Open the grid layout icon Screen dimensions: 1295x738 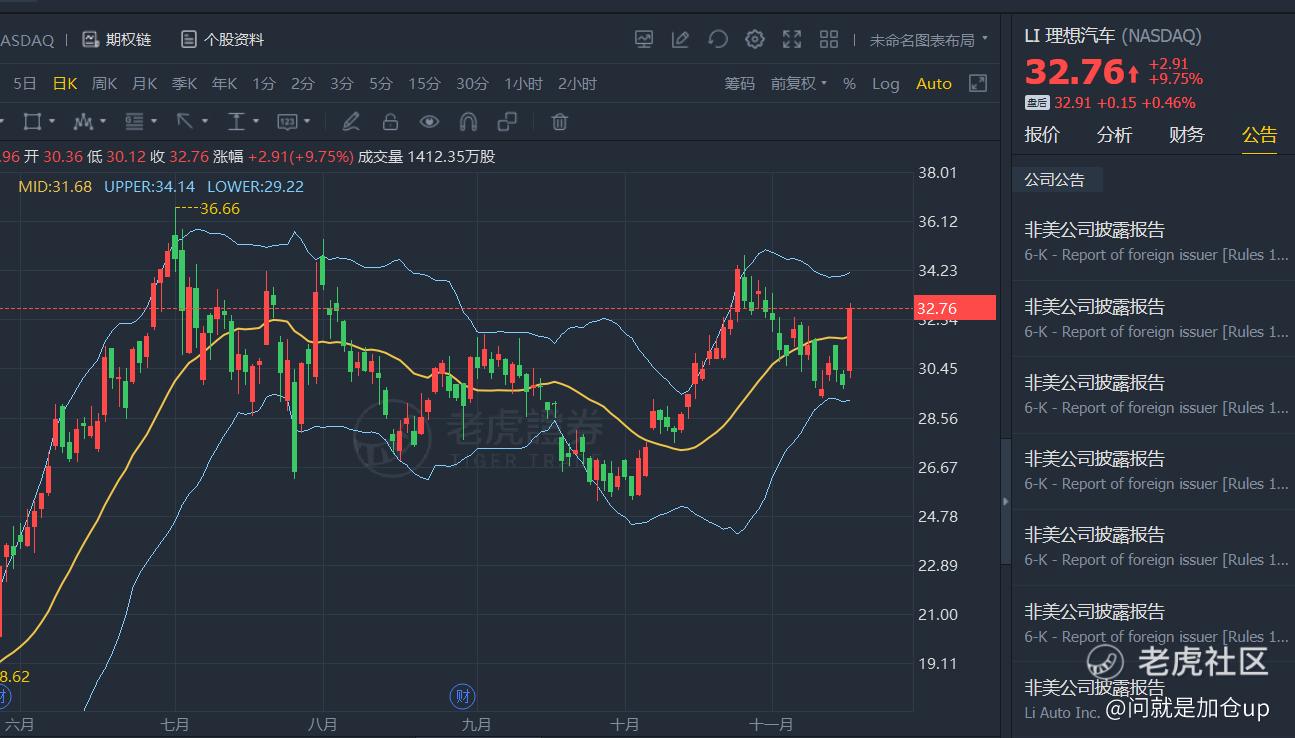point(829,40)
